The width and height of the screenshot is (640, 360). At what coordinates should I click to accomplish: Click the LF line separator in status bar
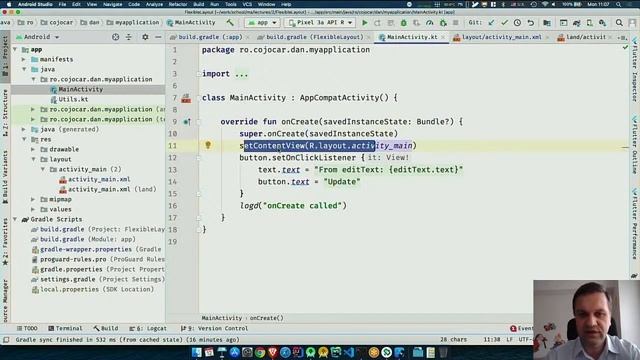[x=509, y=340]
